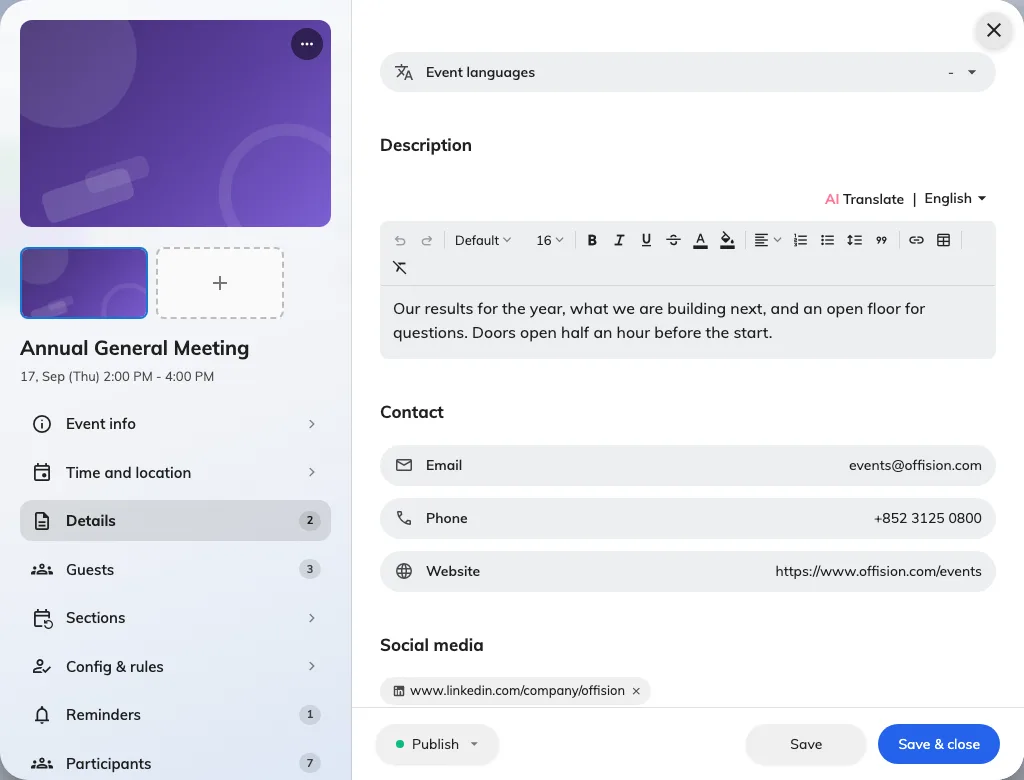Click the Save button
This screenshot has height=780, width=1024.
coord(806,744)
